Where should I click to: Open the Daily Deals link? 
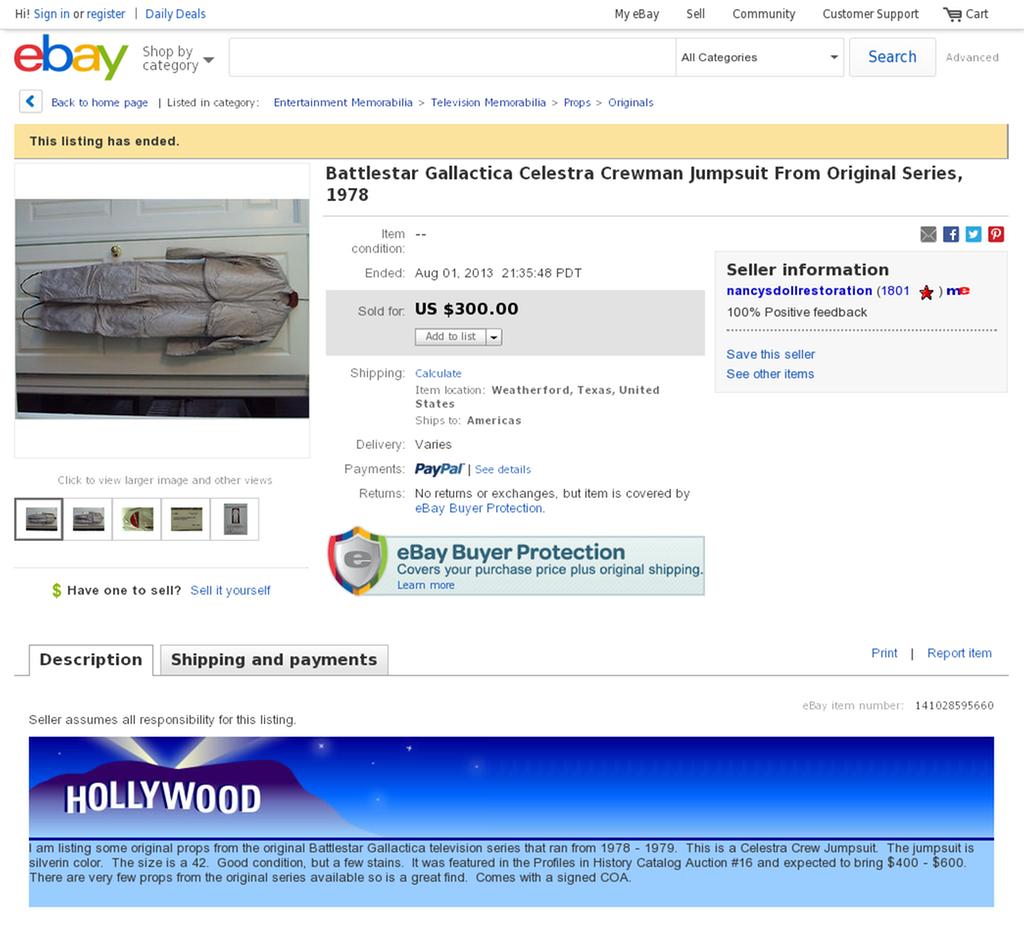coord(175,14)
